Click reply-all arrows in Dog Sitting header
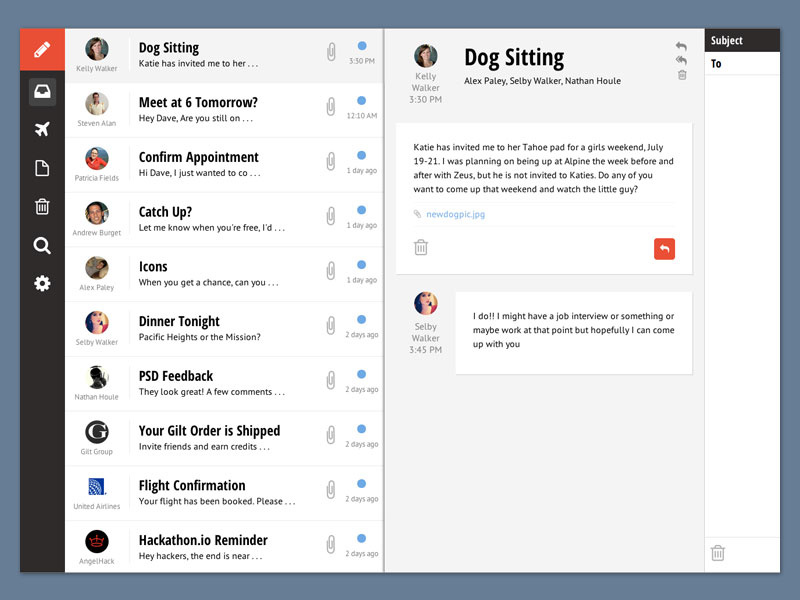The image size is (800, 600). 681,60
